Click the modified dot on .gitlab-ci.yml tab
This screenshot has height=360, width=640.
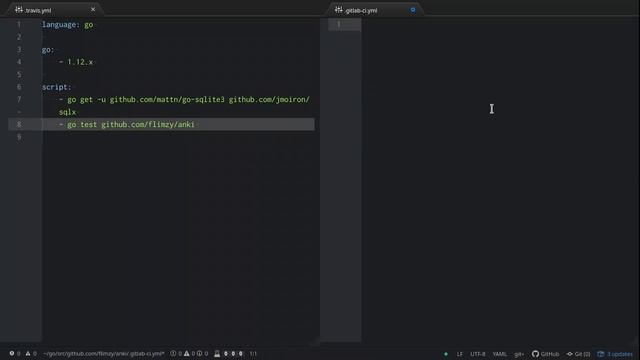click(413, 9)
